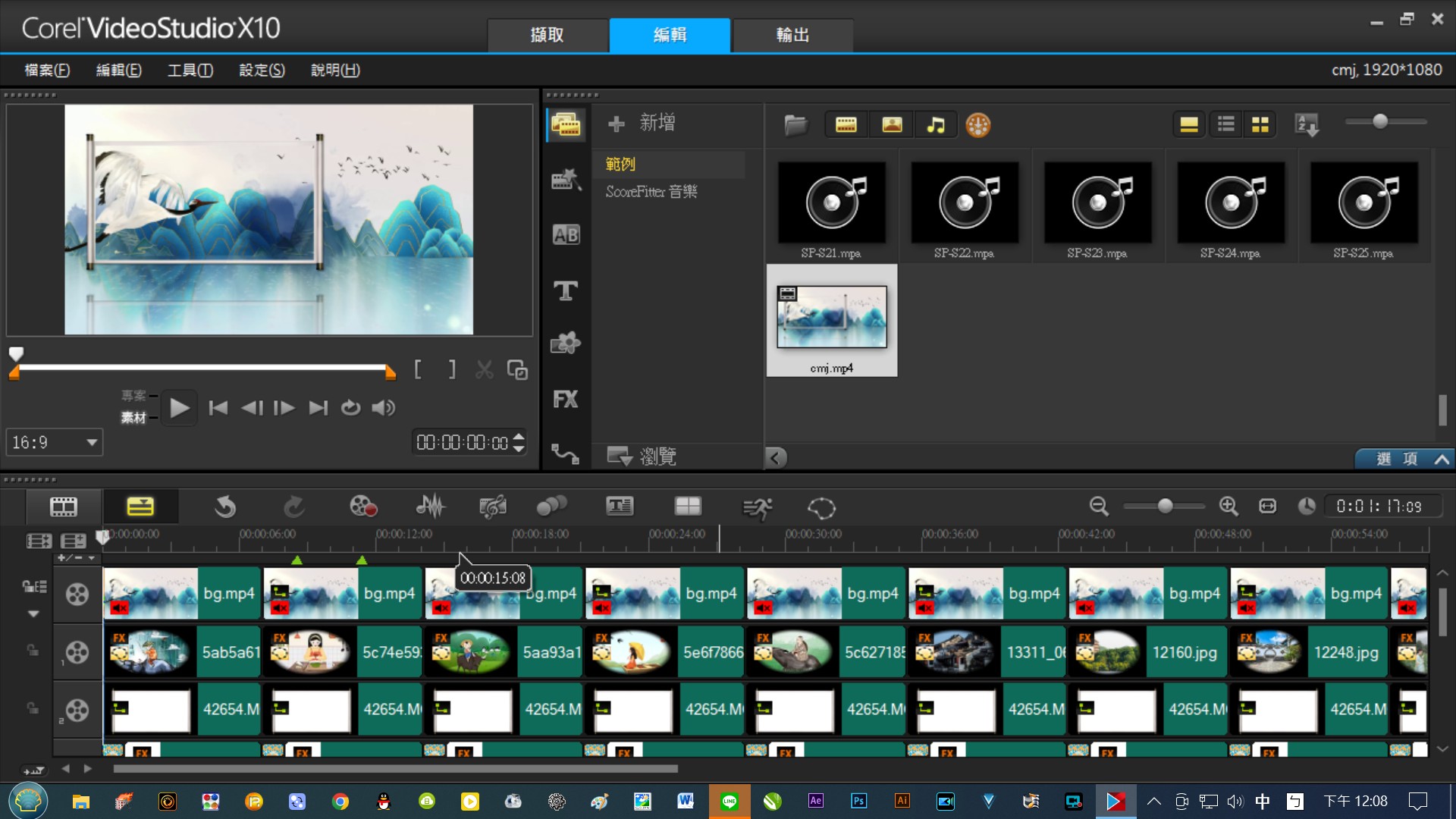Open the FX Filter library
The image size is (1456, 819).
point(566,400)
